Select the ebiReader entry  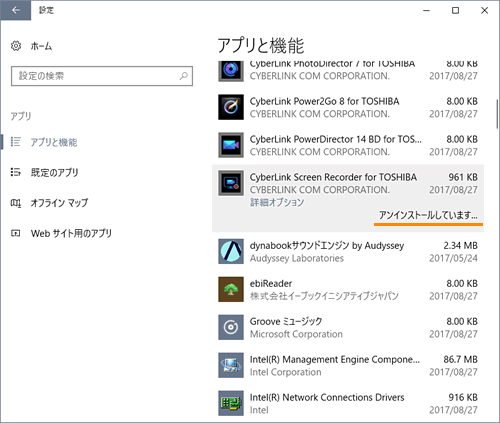click(348, 289)
